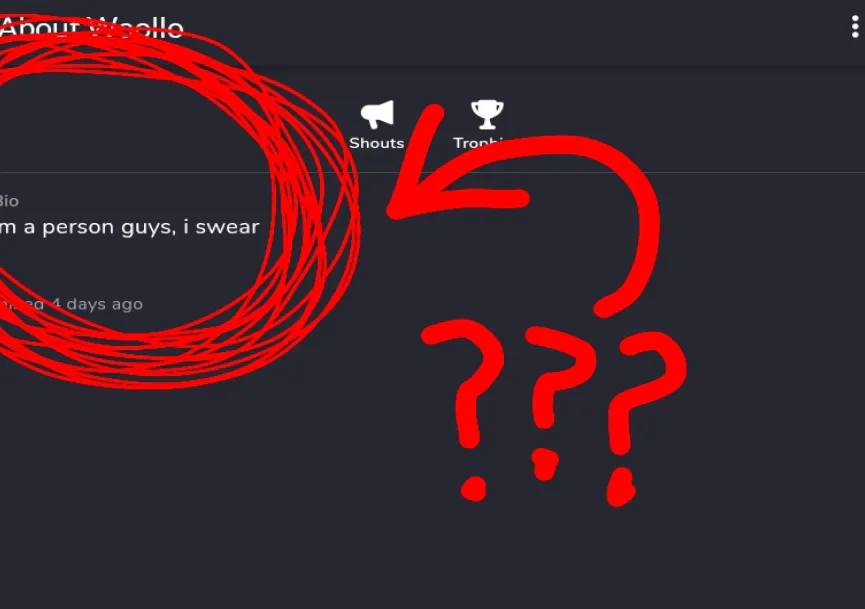Click the horizontal divider line below the tabs
865x609 pixels.
(432, 173)
